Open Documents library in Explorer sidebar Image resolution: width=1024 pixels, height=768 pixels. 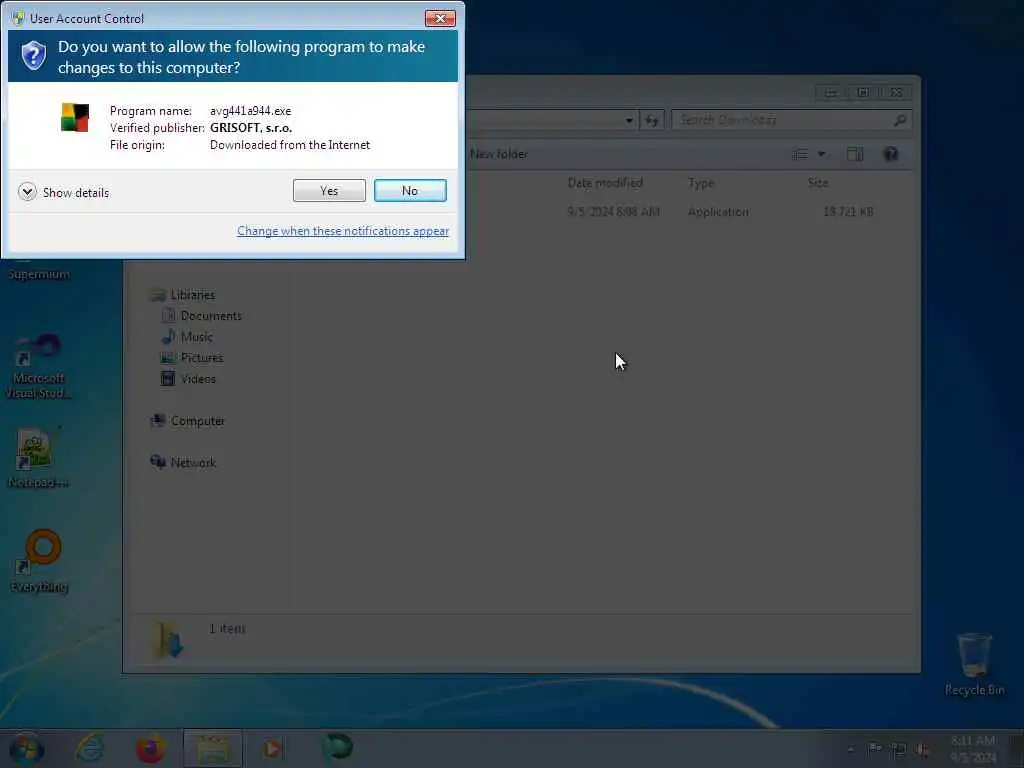point(211,316)
